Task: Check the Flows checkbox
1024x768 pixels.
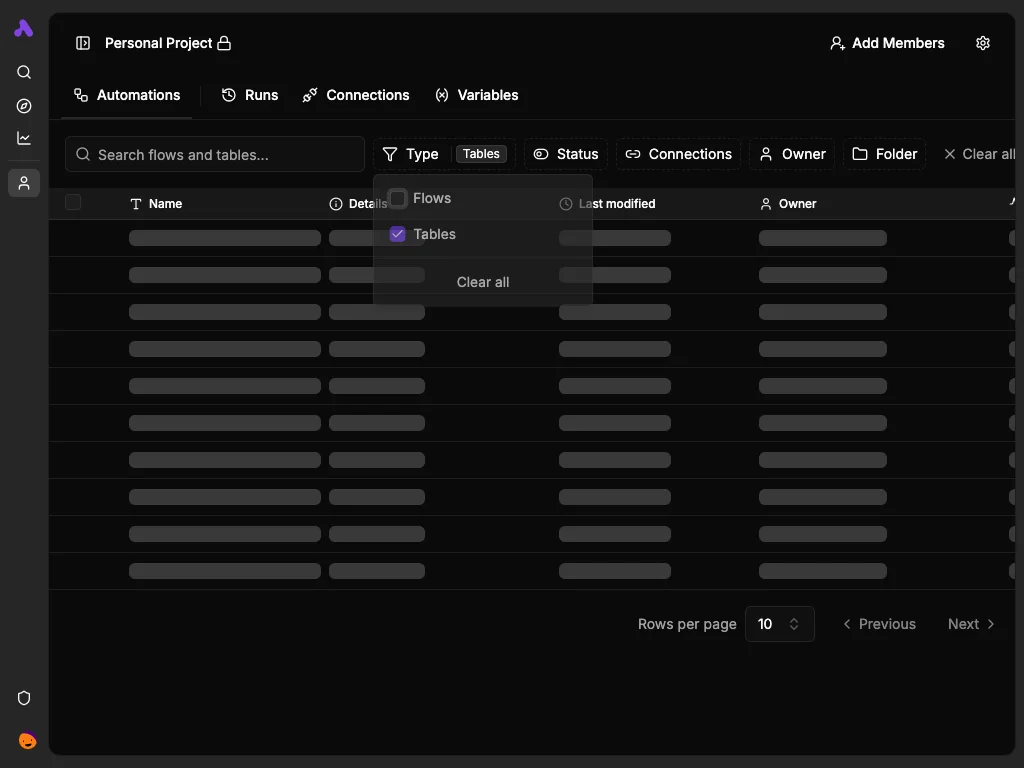Action: 398,198
